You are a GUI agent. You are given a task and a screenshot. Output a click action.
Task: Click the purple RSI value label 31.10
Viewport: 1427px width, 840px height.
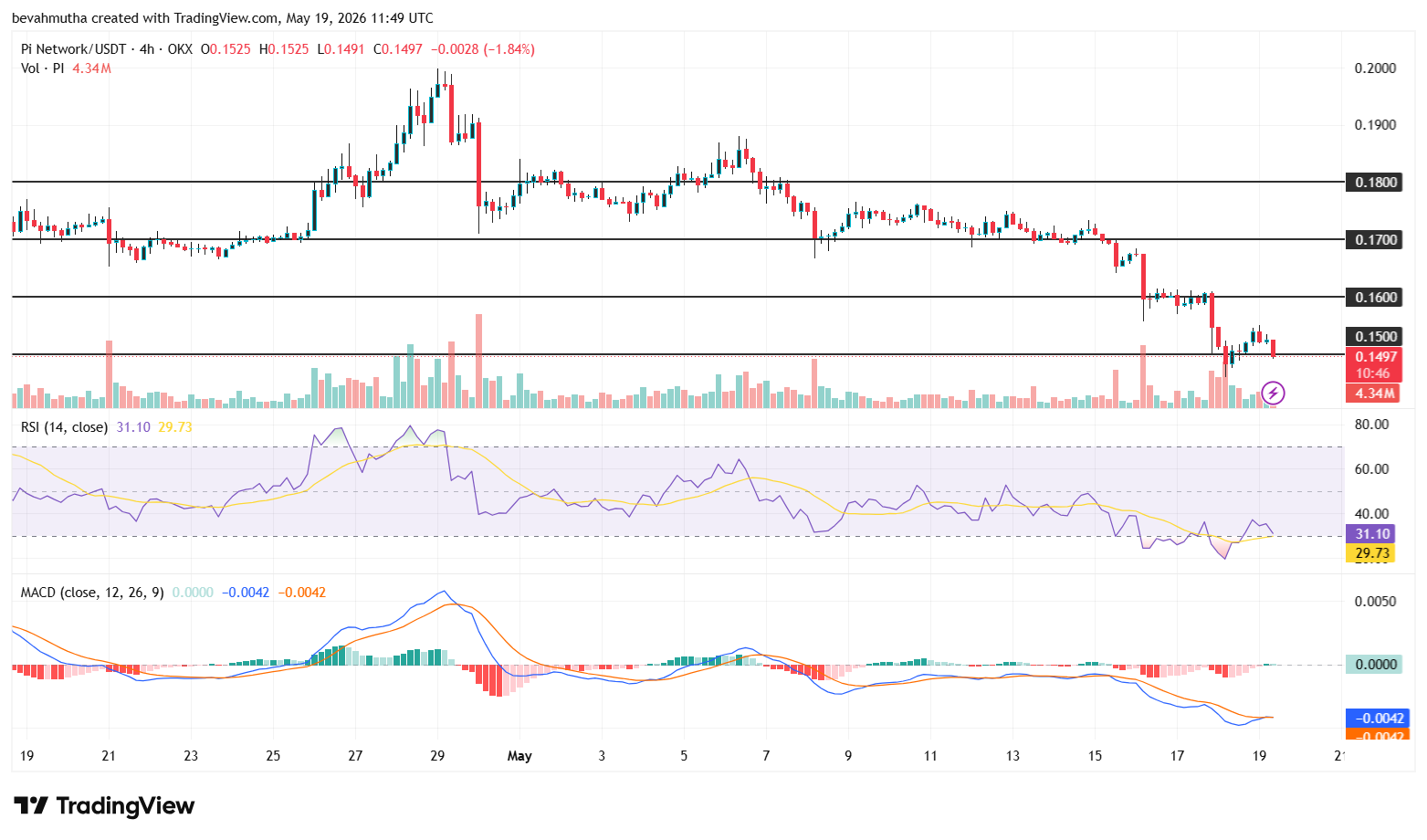coord(1371,534)
